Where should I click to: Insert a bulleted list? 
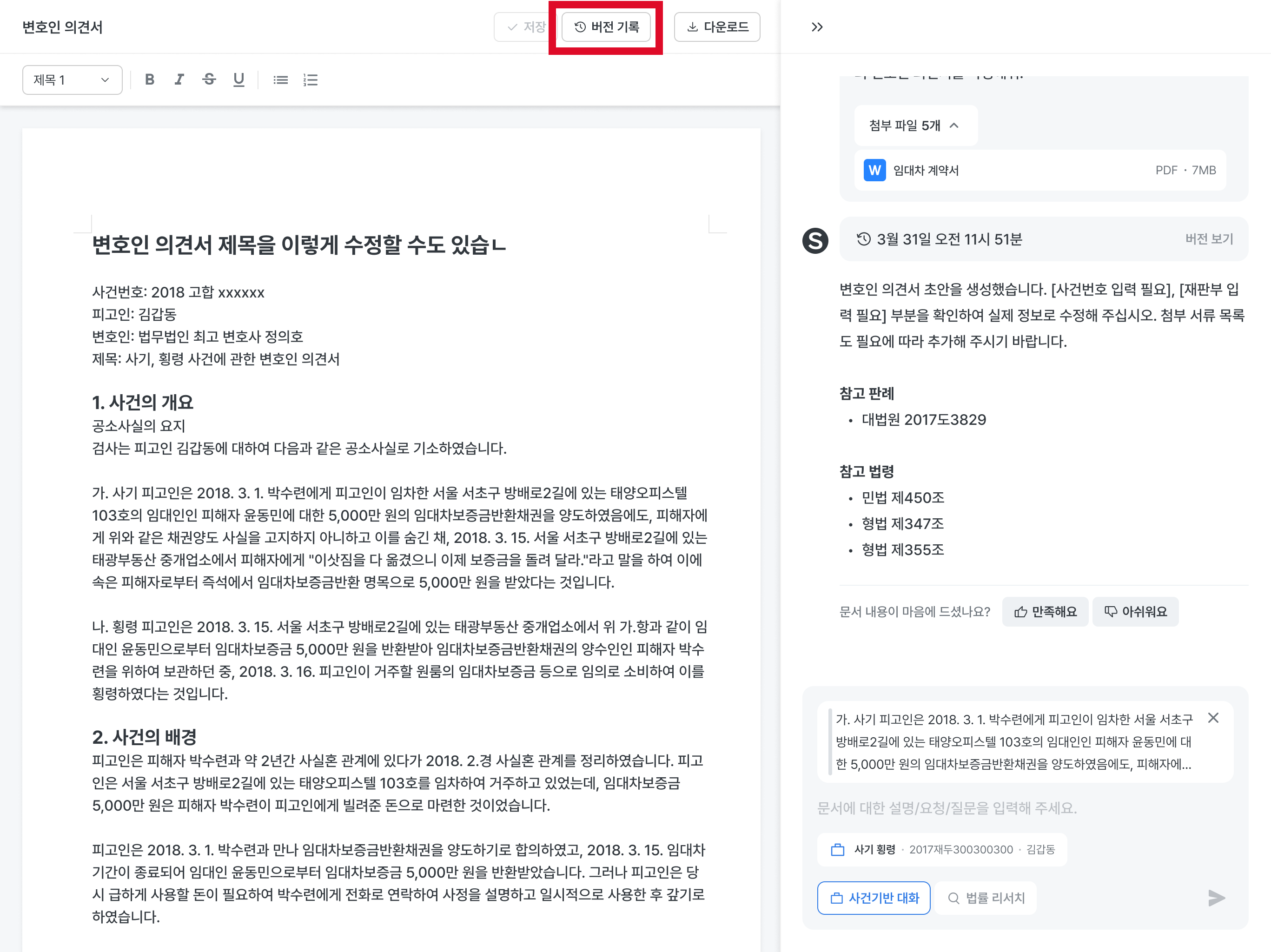click(x=280, y=80)
